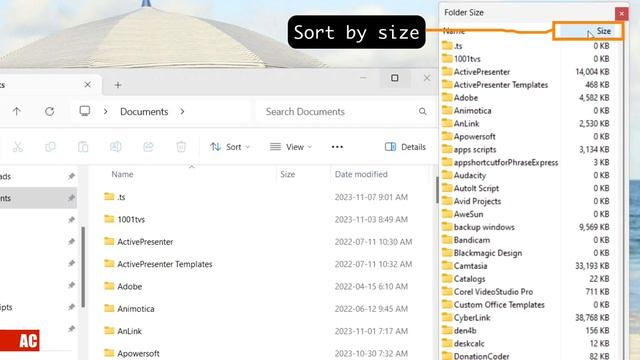Select the .ts folder in Explorer
Viewport: 640px width, 360px height.
[121, 197]
